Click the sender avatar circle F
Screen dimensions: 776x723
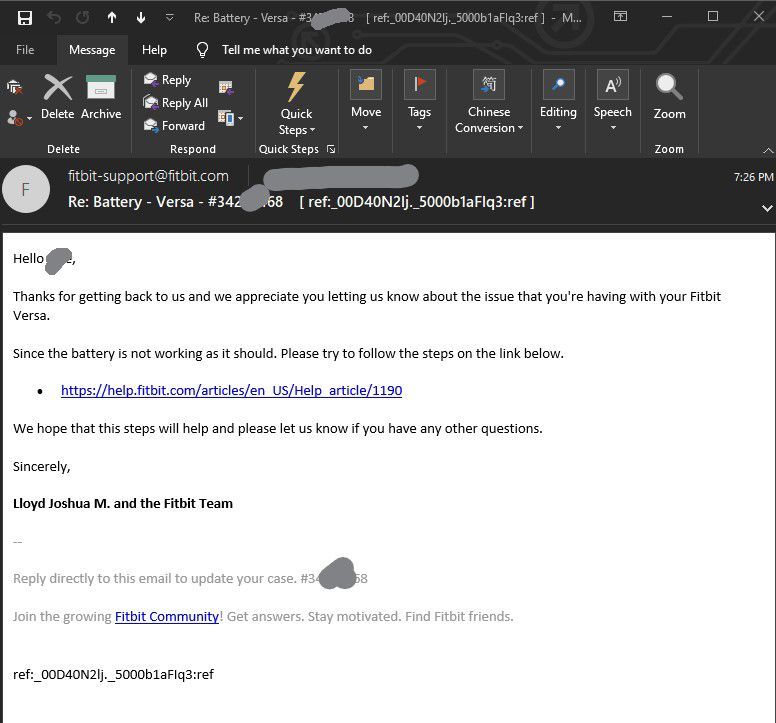(26, 190)
